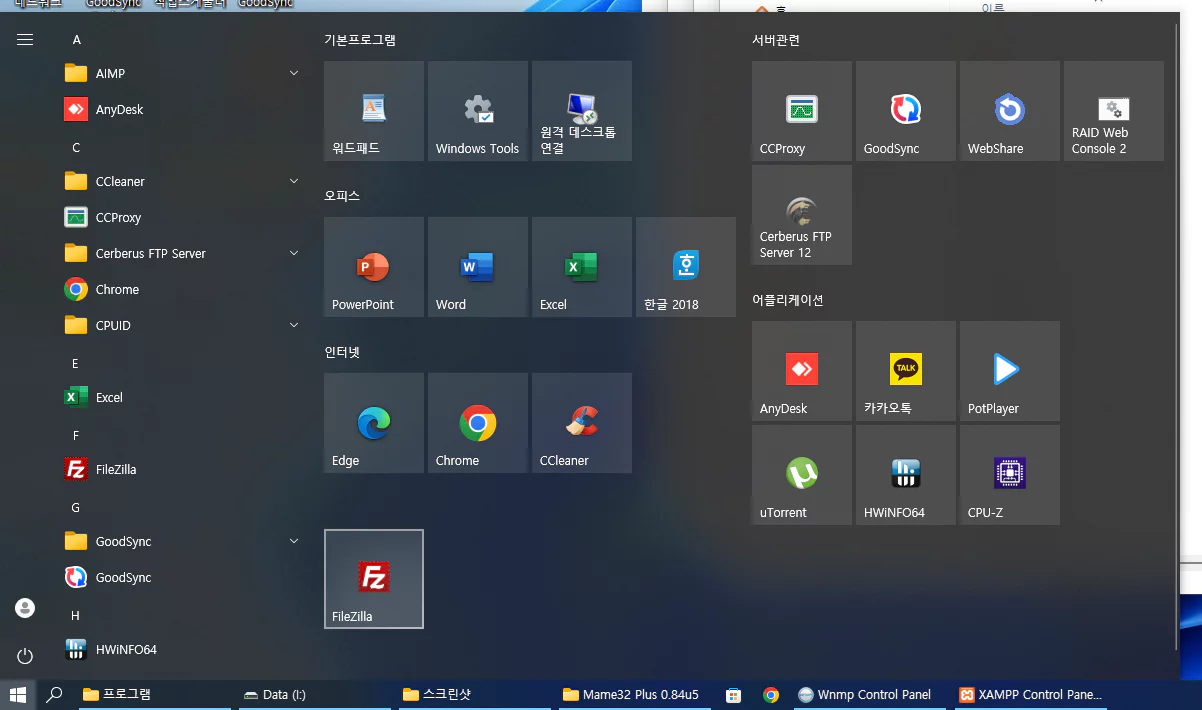Switch to Data (I:) window on taskbar

coord(316,695)
